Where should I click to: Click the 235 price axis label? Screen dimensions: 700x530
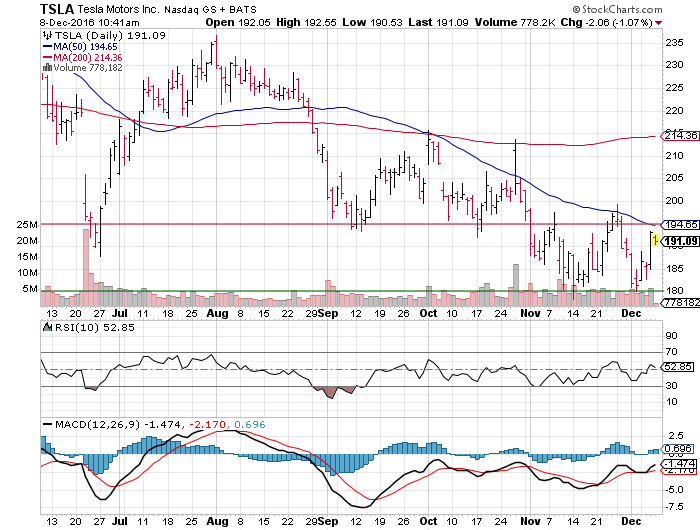pyautogui.click(x=674, y=43)
